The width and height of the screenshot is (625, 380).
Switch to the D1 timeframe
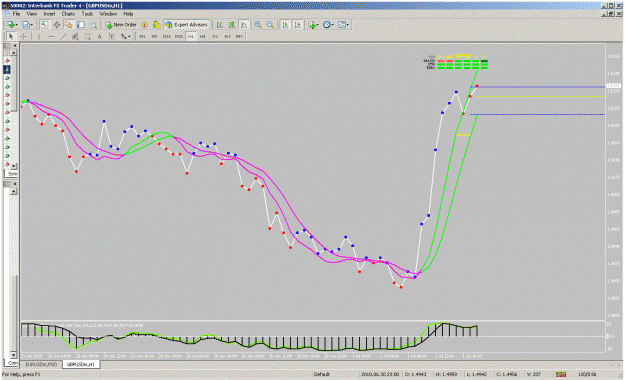pos(215,36)
